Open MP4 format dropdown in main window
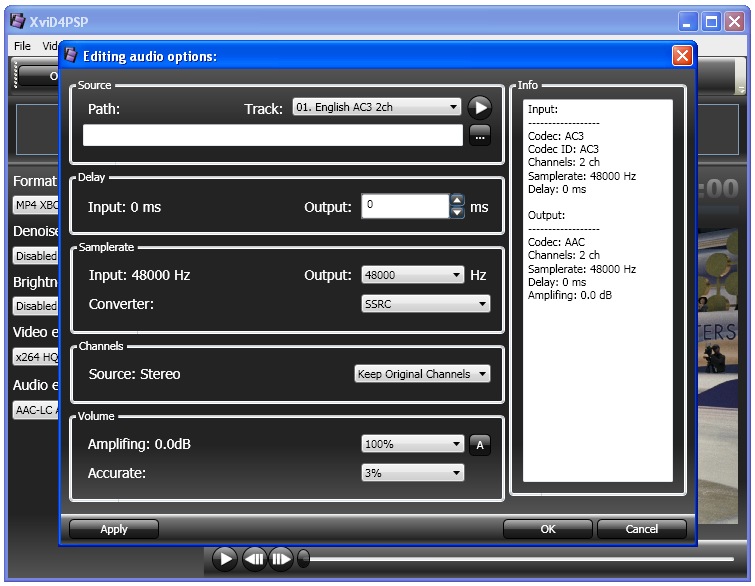 [x=36, y=205]
